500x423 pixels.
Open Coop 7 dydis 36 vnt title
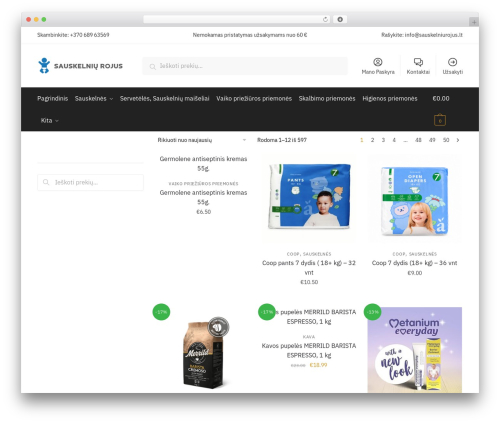(414, 263)
